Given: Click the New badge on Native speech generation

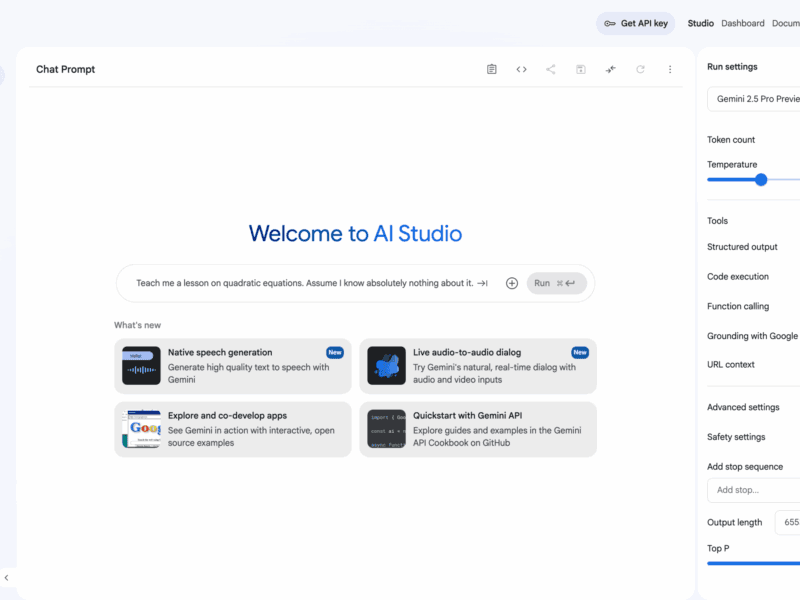Looking at the screenshot, I should tap(335, 353).
